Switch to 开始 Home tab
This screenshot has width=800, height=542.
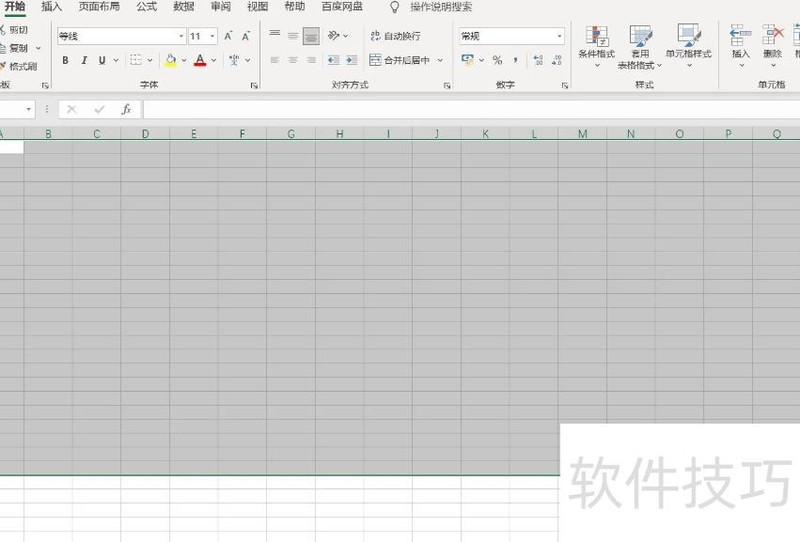tap(15, 7)
